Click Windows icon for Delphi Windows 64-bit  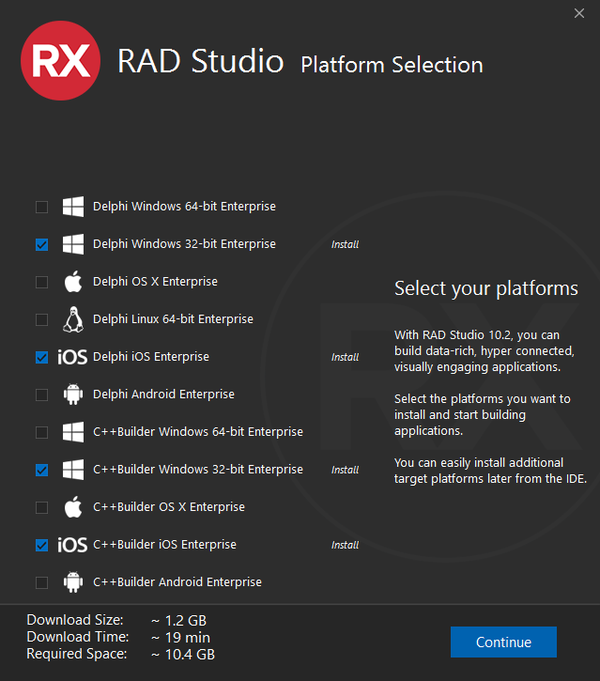(x=73, y=206)
